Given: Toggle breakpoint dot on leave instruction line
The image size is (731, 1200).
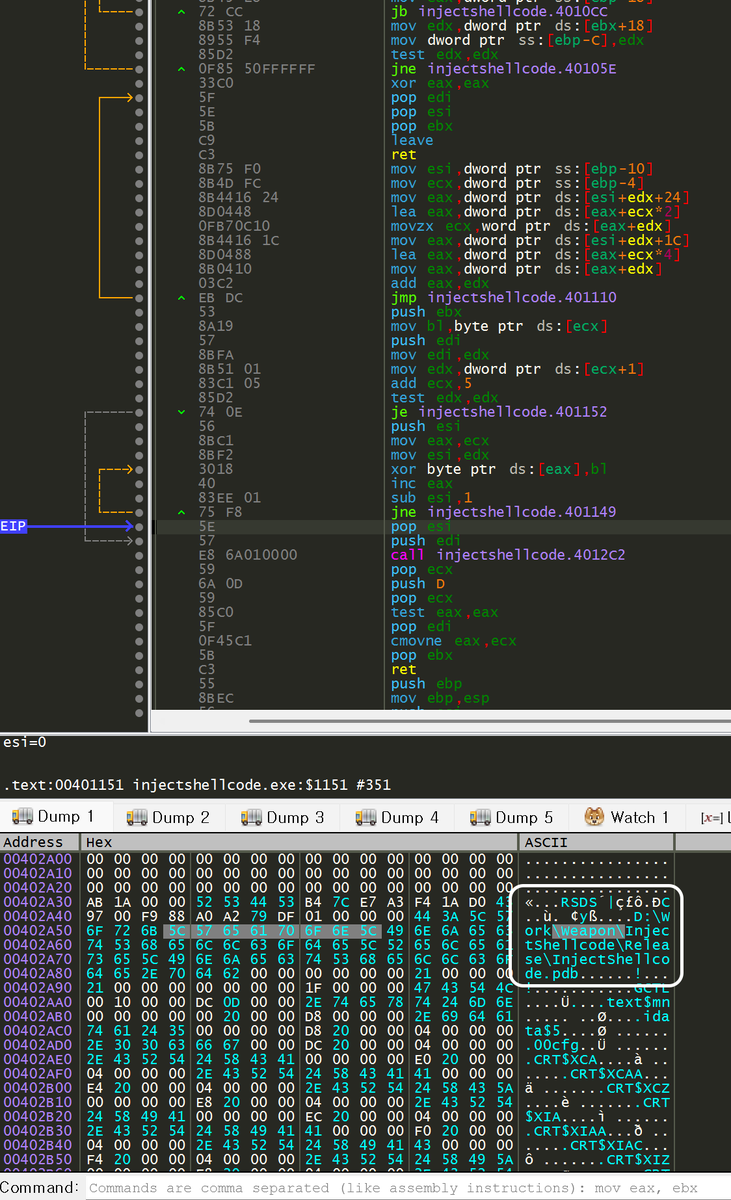Looking at the screenshot, I should (x=141, y=140).
